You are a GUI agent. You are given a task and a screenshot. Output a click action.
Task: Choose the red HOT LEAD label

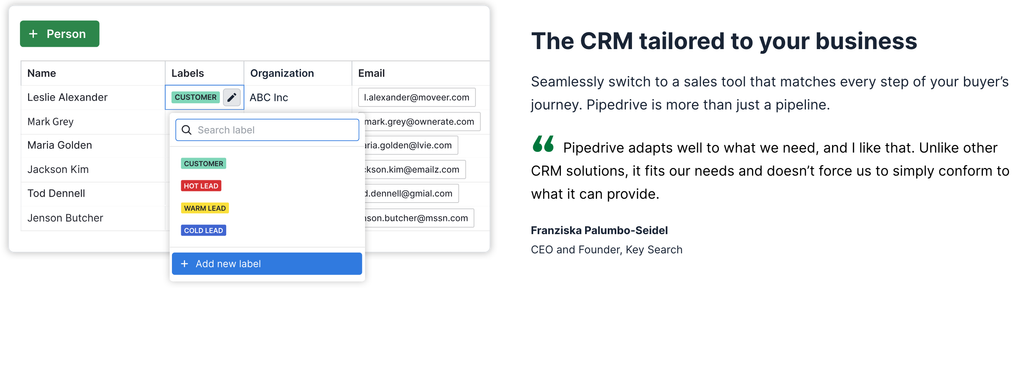(201, 185)
